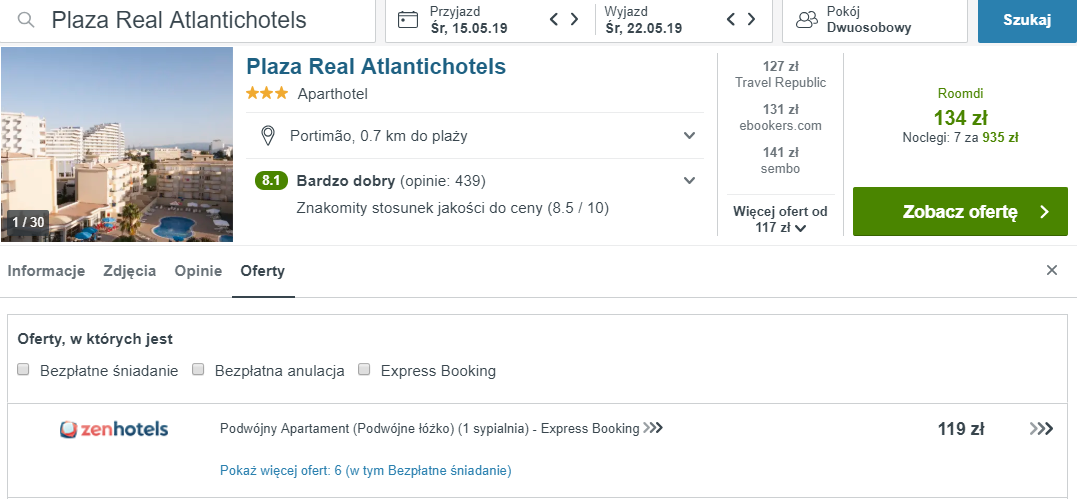
Task: Open the arrival date calendar icon
Action: point(408,20)
